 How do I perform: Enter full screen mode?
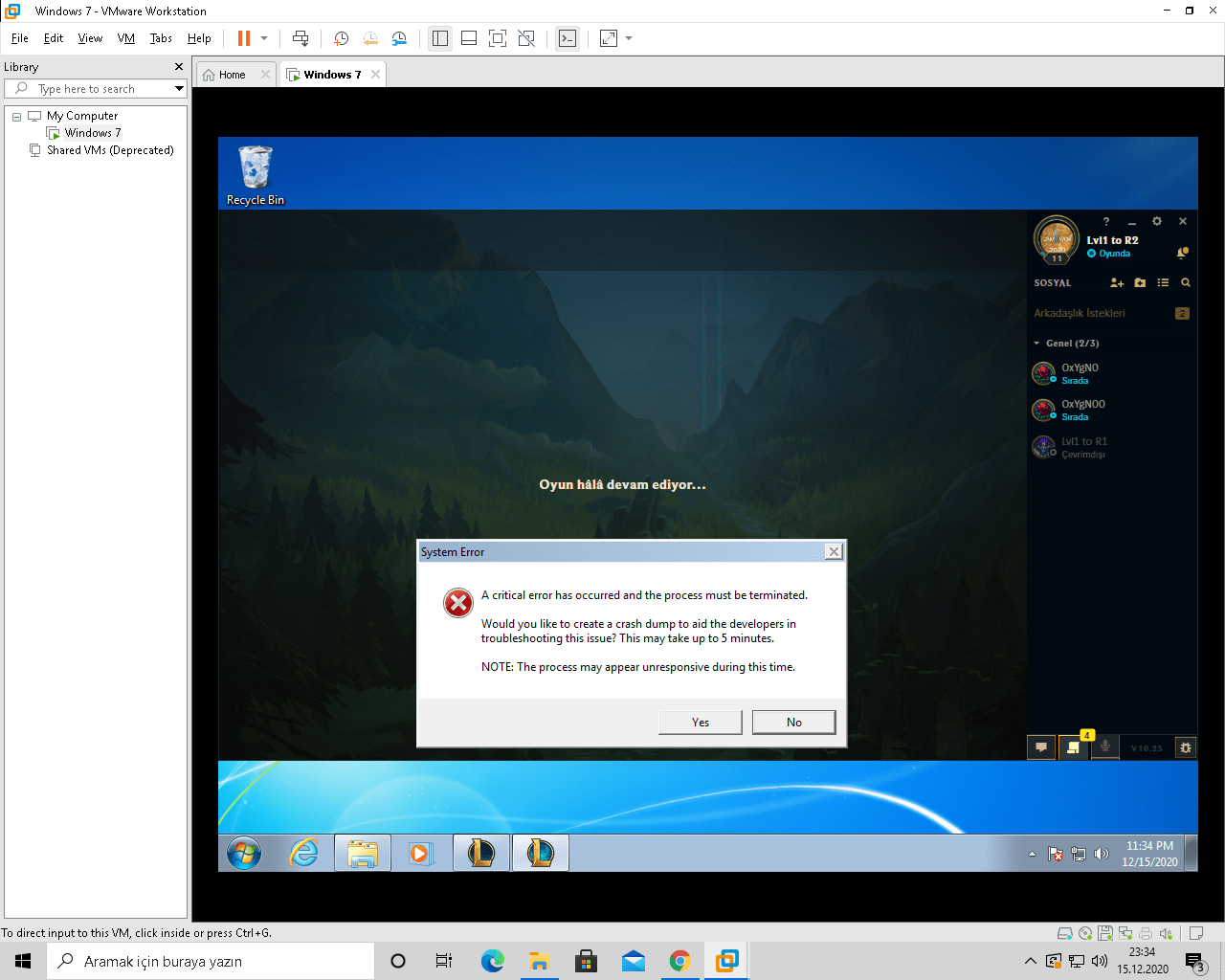[x=498, y=38]
